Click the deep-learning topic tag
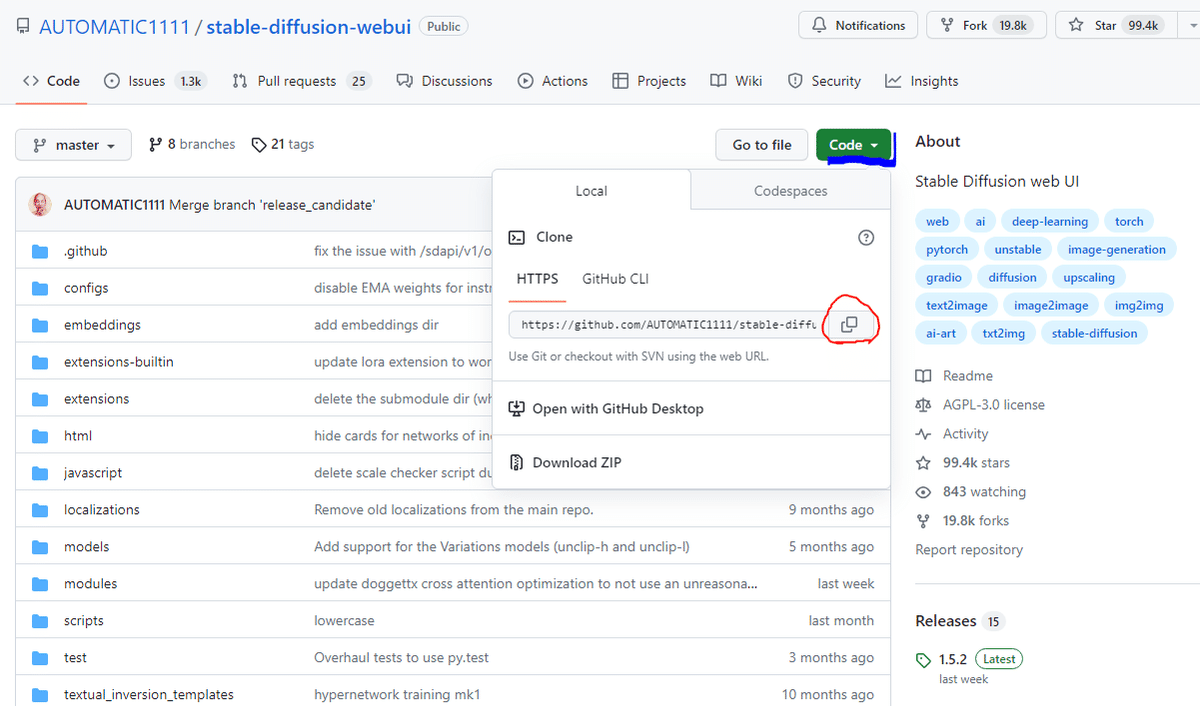This screenshot has width=1200, height=706. click(1050, 221)
